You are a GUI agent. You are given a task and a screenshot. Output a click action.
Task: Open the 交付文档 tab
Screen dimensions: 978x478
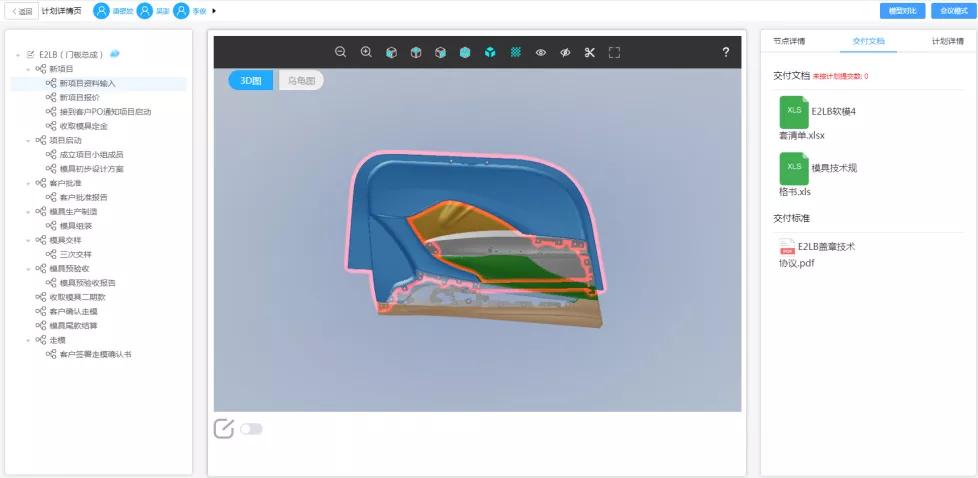pos(868,41)
